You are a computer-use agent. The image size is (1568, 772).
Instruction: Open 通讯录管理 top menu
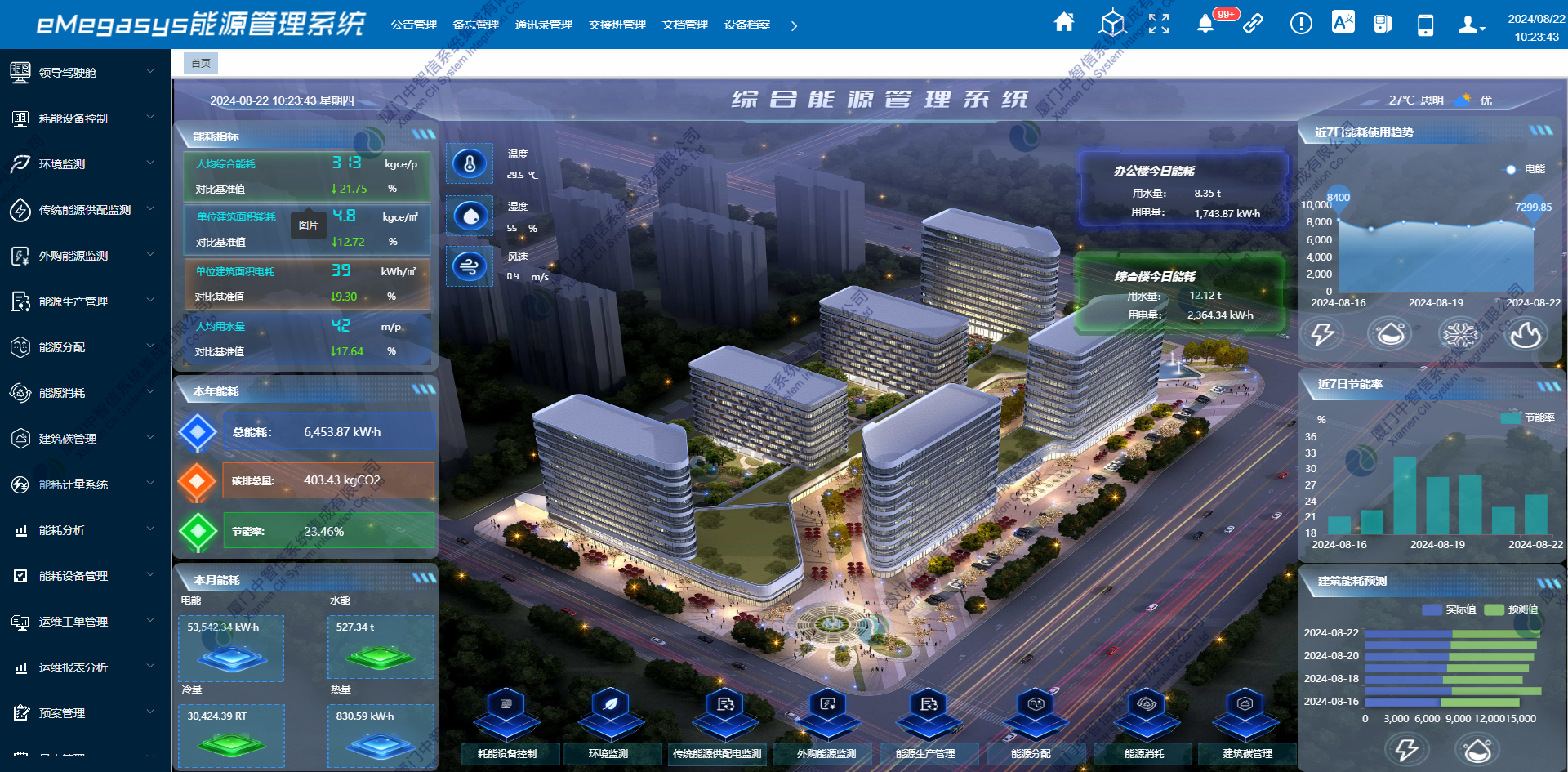tap(544, 25)
